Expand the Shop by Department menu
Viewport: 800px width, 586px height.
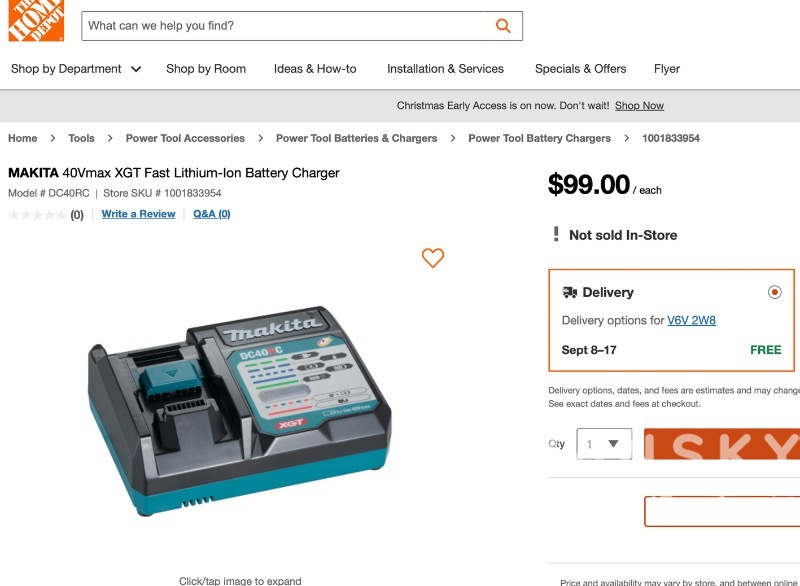click(x=76, y=69)
